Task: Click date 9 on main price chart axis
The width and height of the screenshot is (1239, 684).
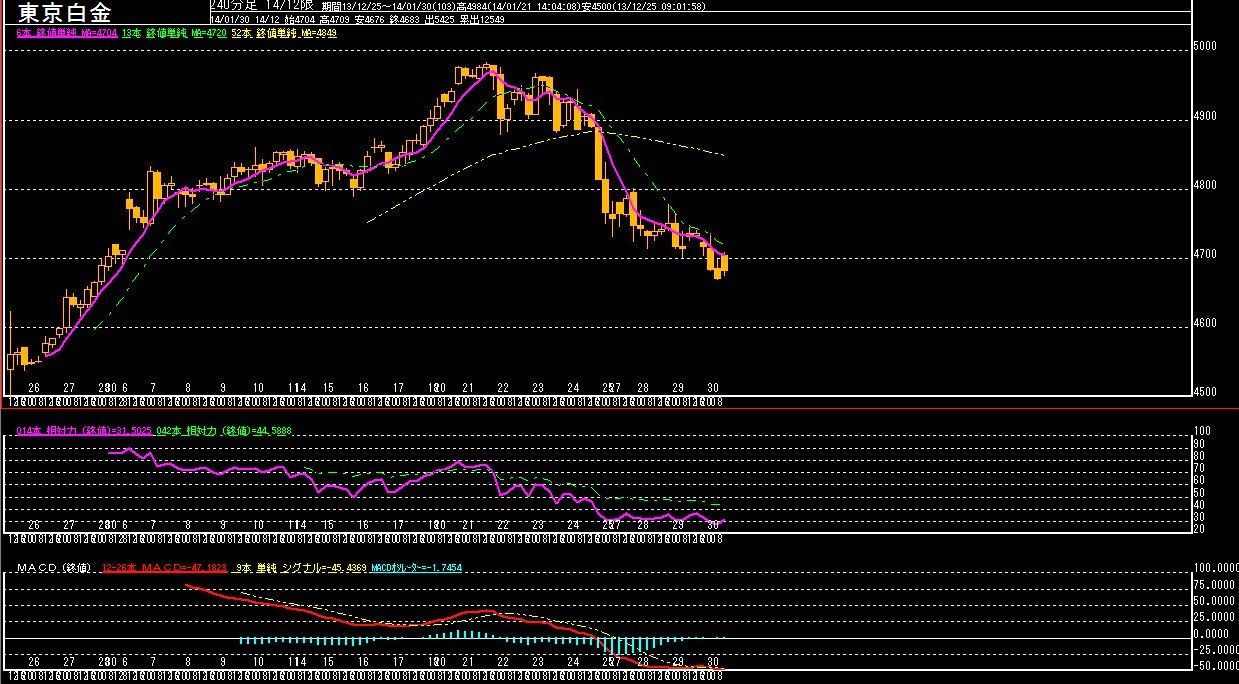Action: tap(222, 387)
